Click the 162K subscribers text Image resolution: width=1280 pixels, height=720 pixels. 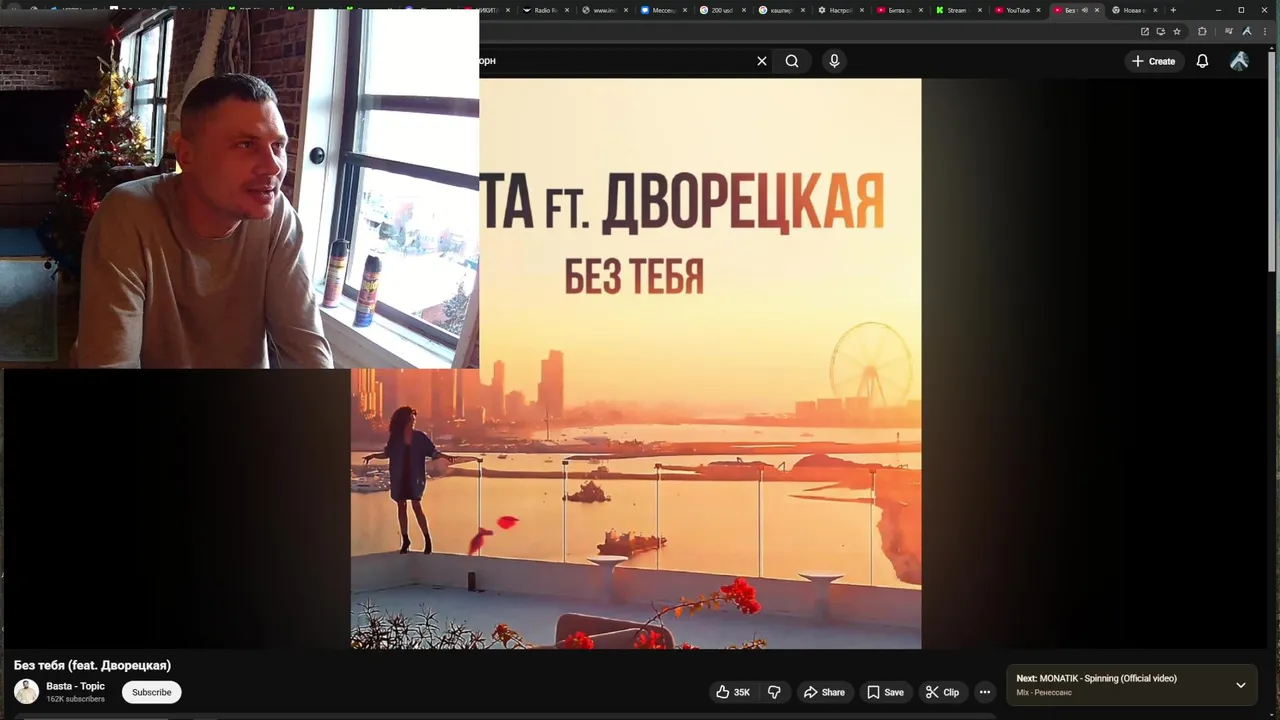[x=75, y=699]
